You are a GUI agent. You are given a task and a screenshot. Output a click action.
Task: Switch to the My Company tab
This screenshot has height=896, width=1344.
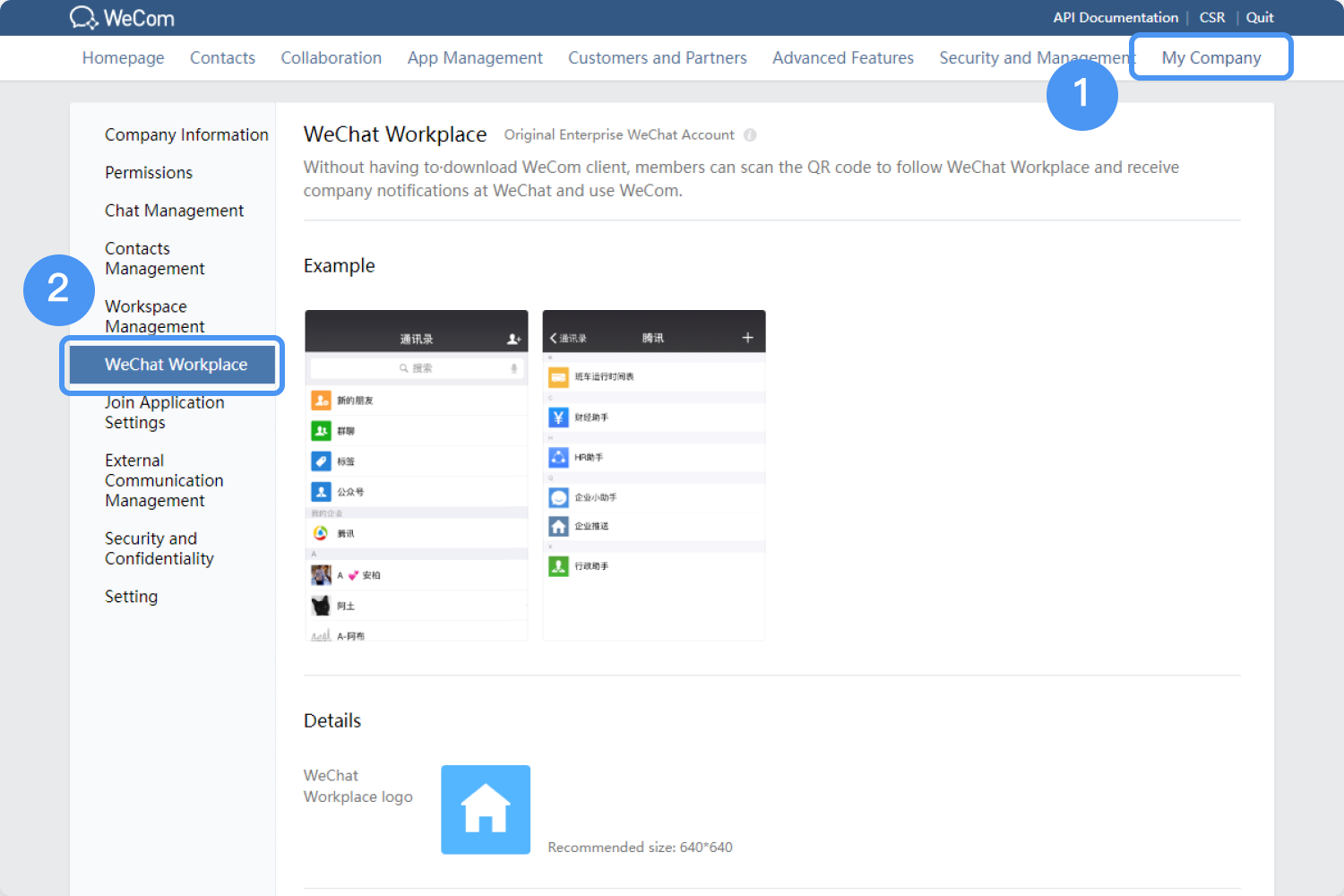(1211, 56)
